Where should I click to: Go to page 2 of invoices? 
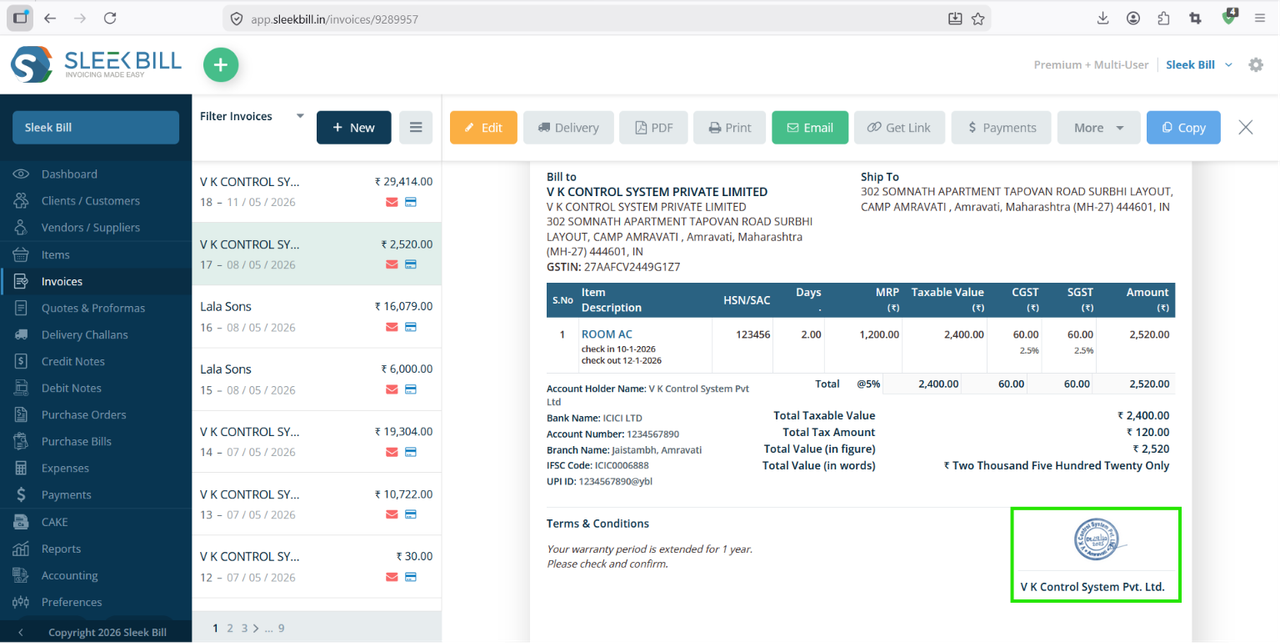coord(230,628)
